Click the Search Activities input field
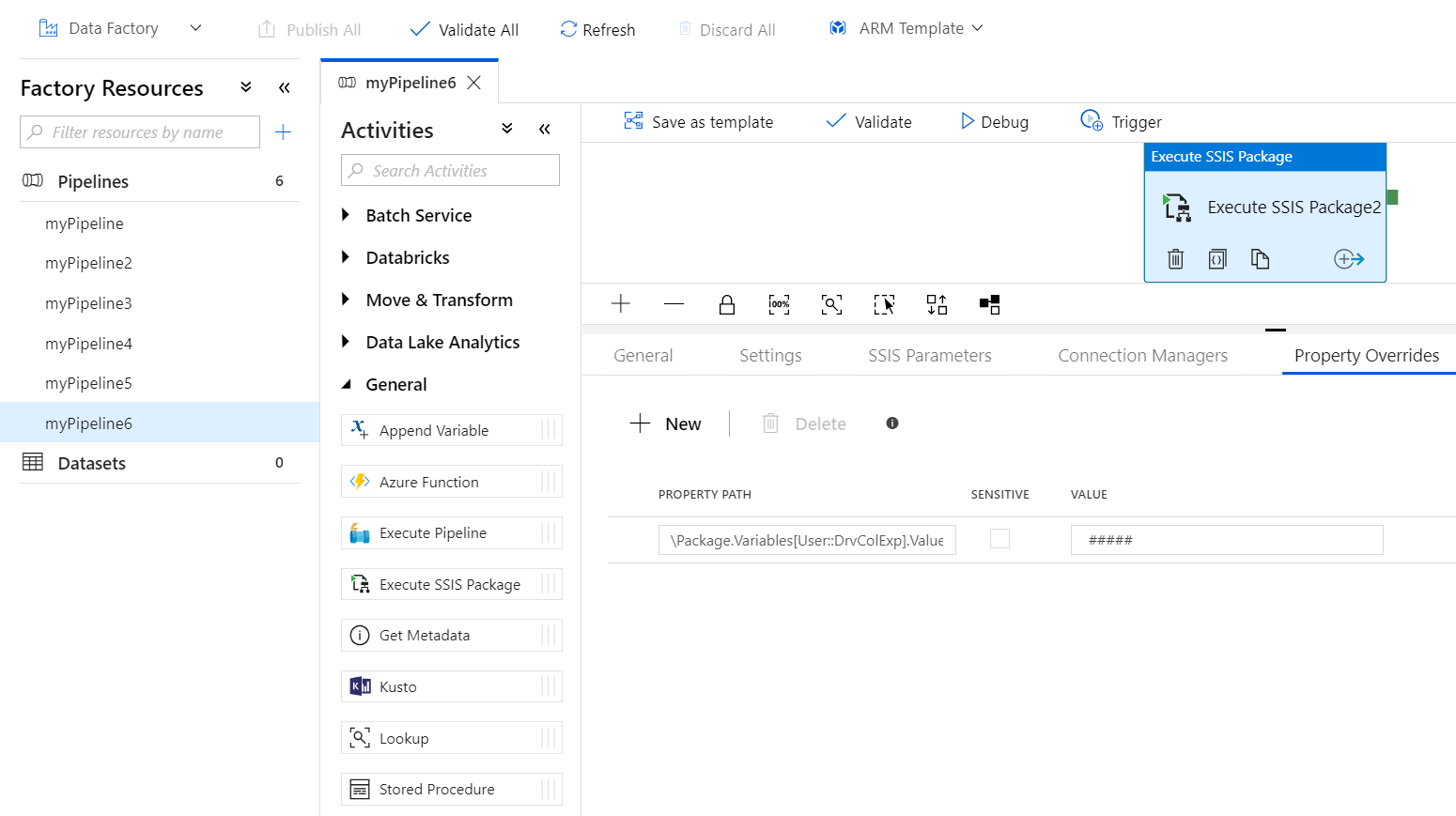Image resolution: width=1456 pixels, height=816 pixels. (x=451, y=171)
